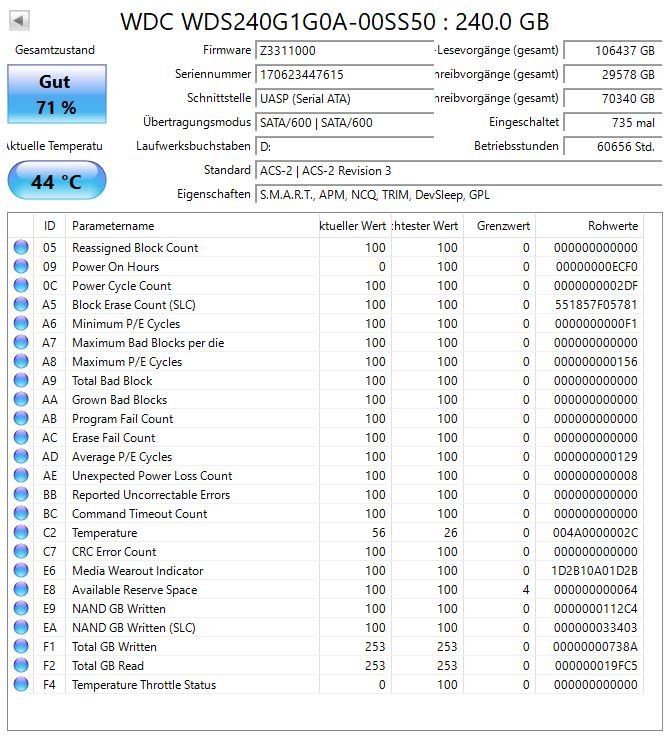
Task: Click the ID column header
Action: 49,226
